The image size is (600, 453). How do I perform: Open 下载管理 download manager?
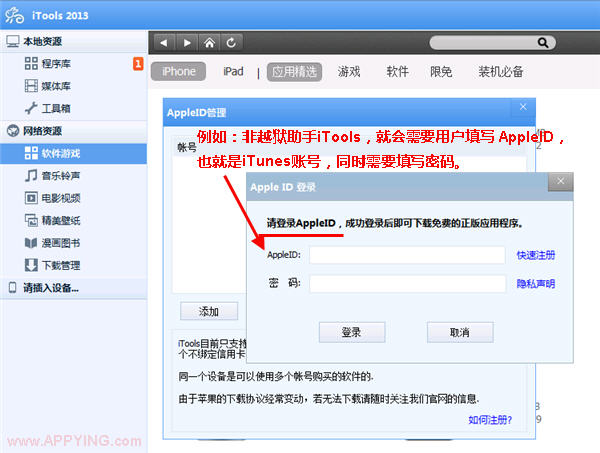point(60,265)
